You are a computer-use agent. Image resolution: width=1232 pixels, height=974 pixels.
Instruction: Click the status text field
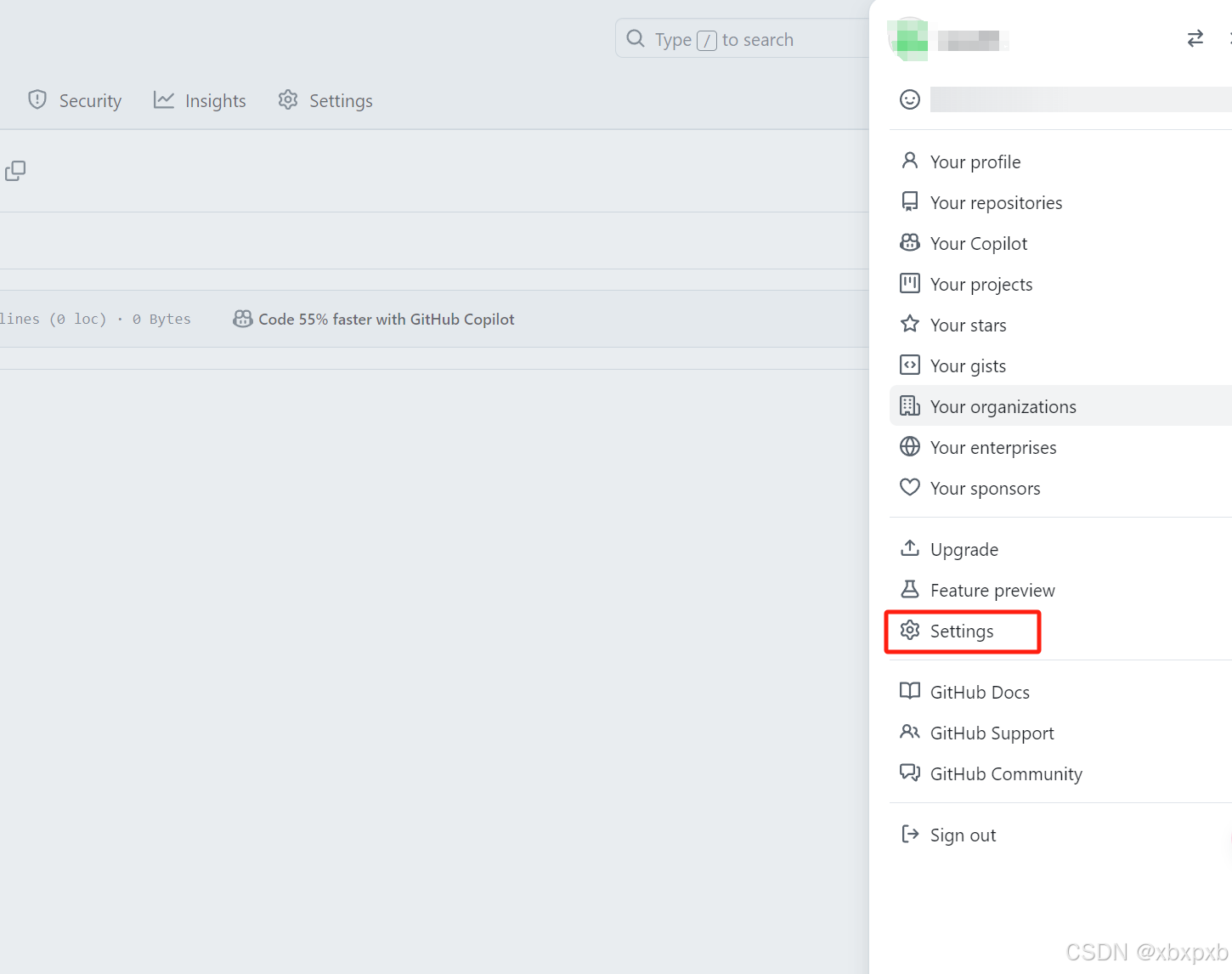[1081, 99]
